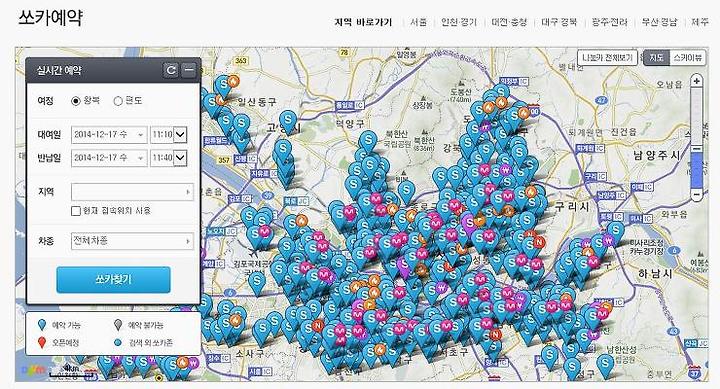Expand the 차종 전체차종 selector

[x=132, y=241]
